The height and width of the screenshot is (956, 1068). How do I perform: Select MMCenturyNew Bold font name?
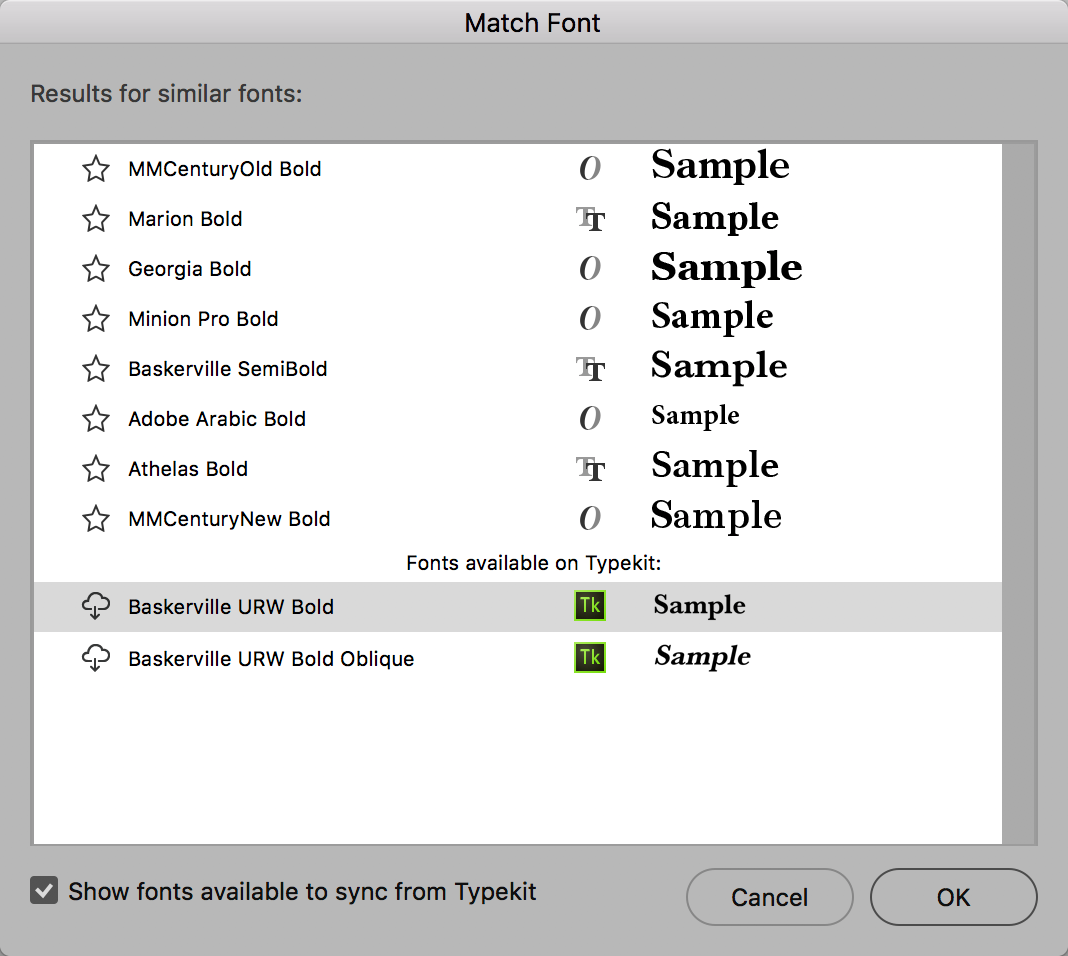pyautogui.click(x=230, y=519)
